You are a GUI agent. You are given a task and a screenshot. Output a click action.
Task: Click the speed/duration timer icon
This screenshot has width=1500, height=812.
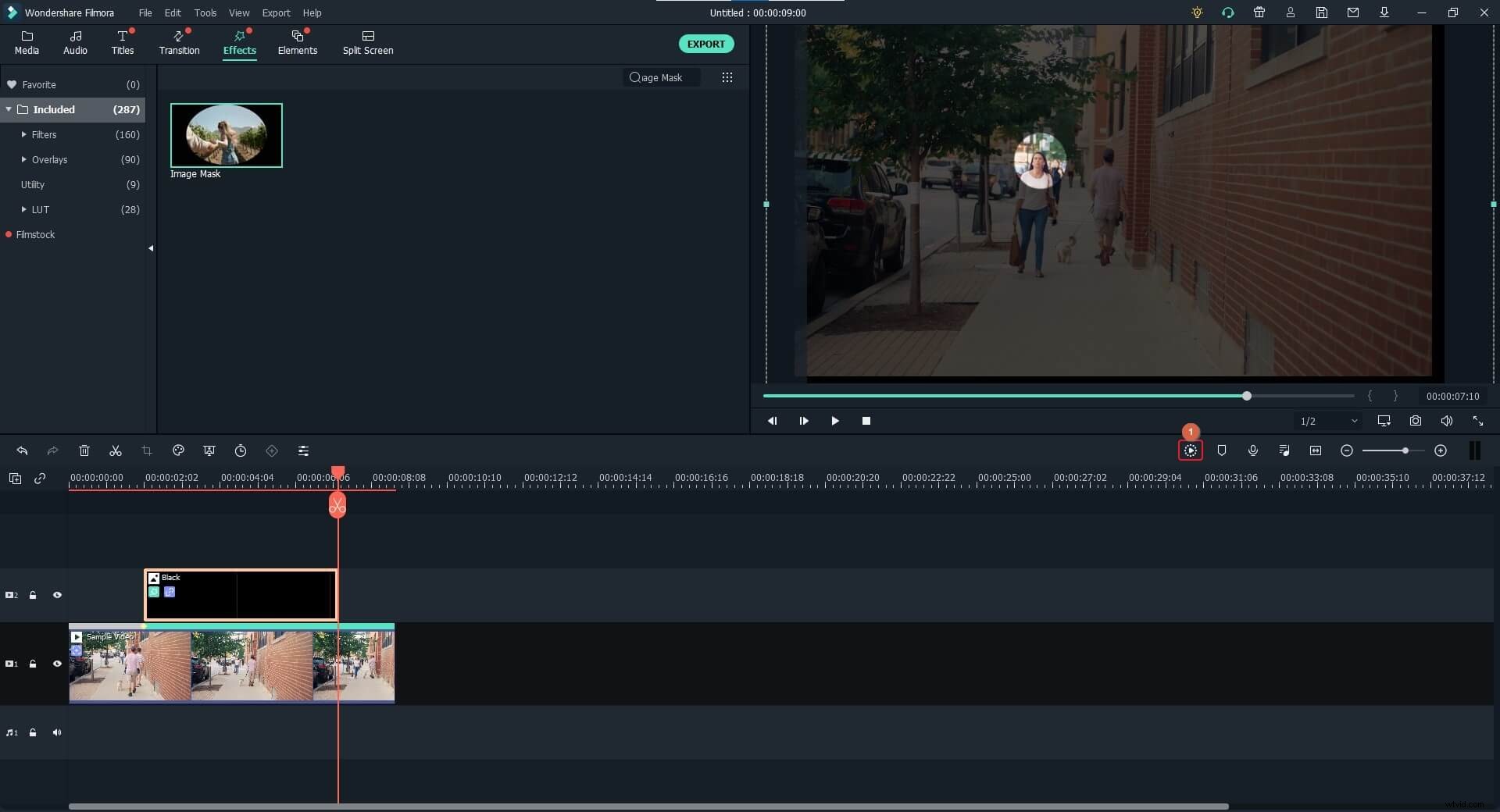click(x=241, y=451)
